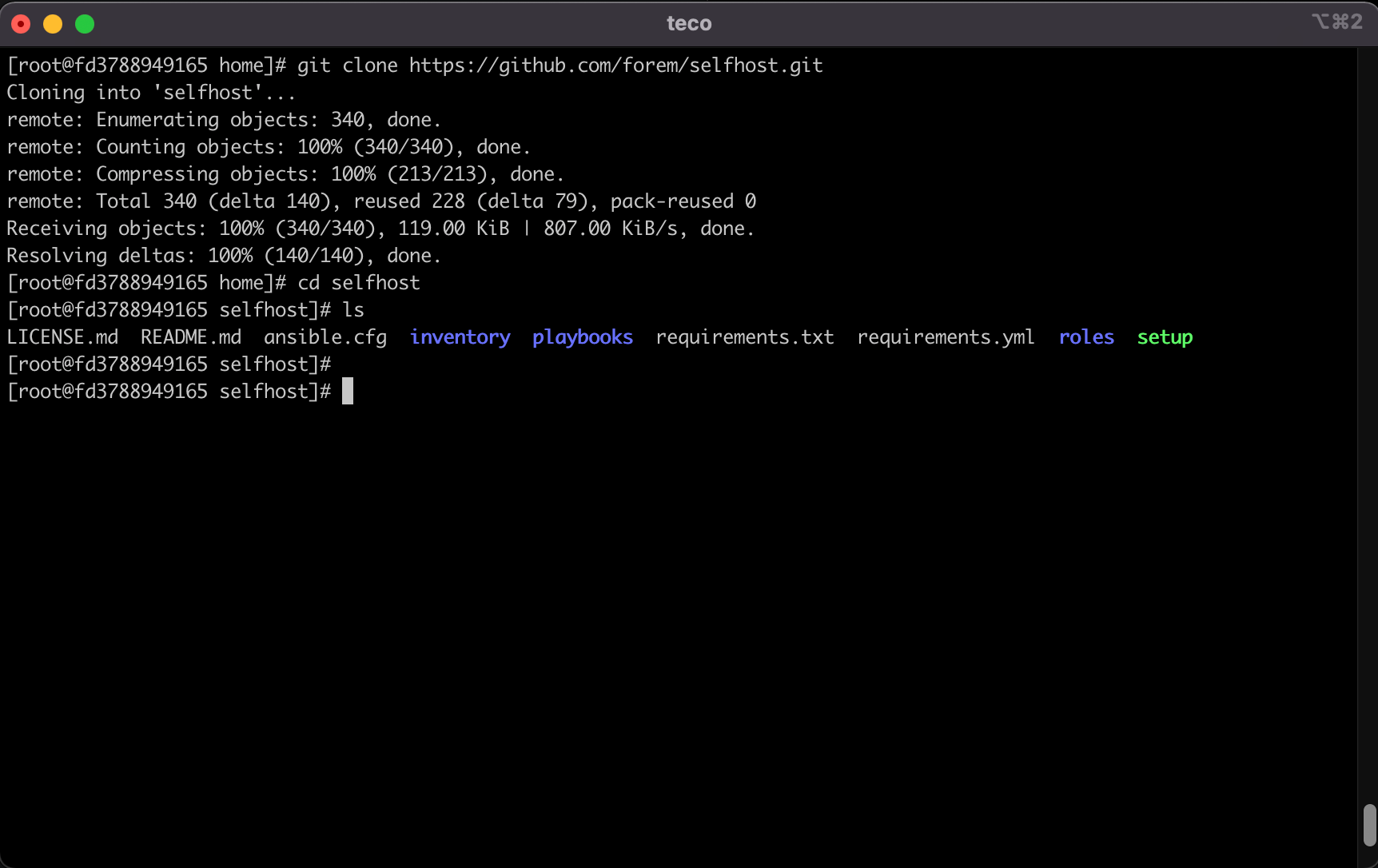Click the blinking terminal cursor block

(348, 391)
